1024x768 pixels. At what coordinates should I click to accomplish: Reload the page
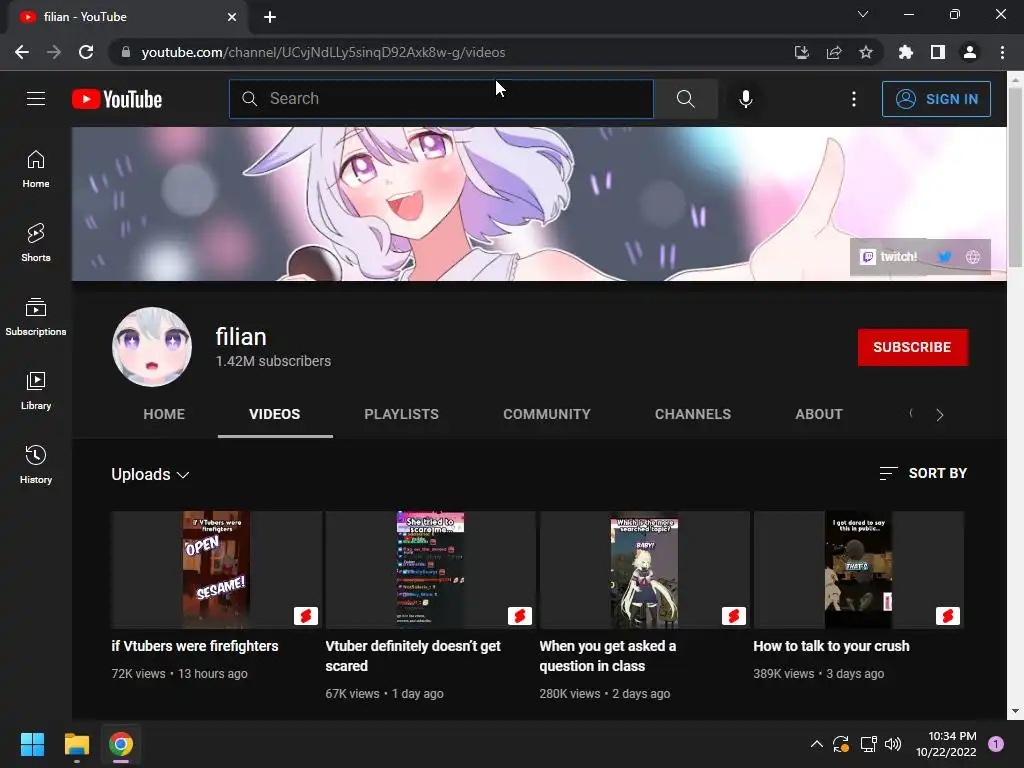(x=86, y=52)
